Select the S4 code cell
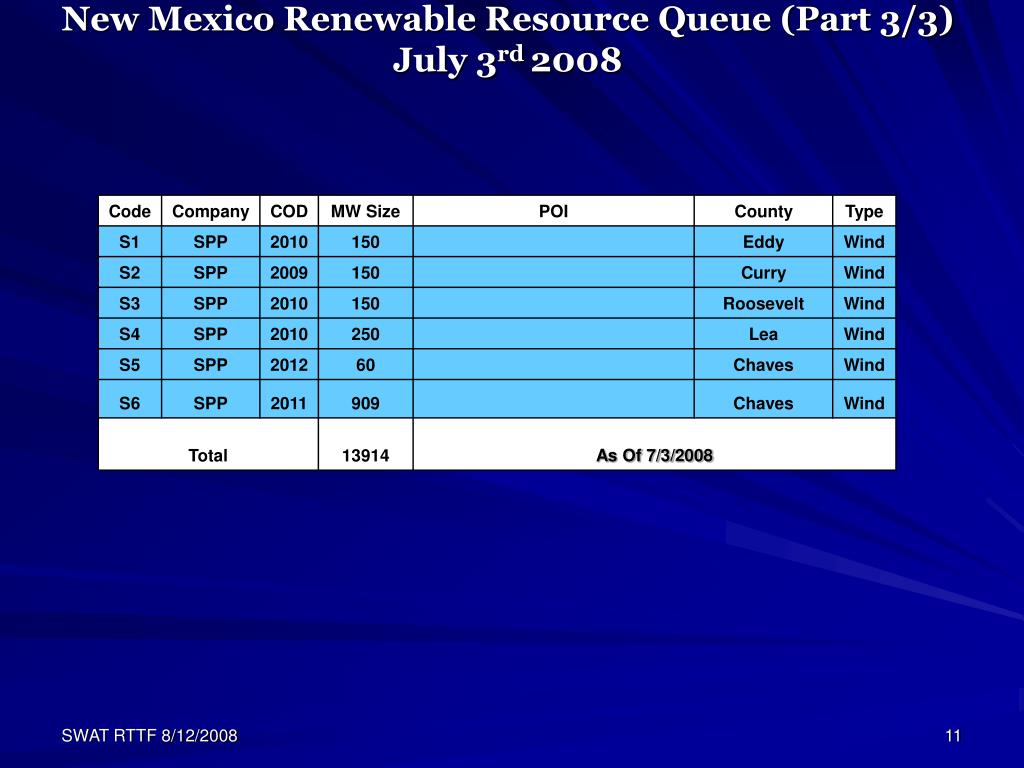 [130, 334]
